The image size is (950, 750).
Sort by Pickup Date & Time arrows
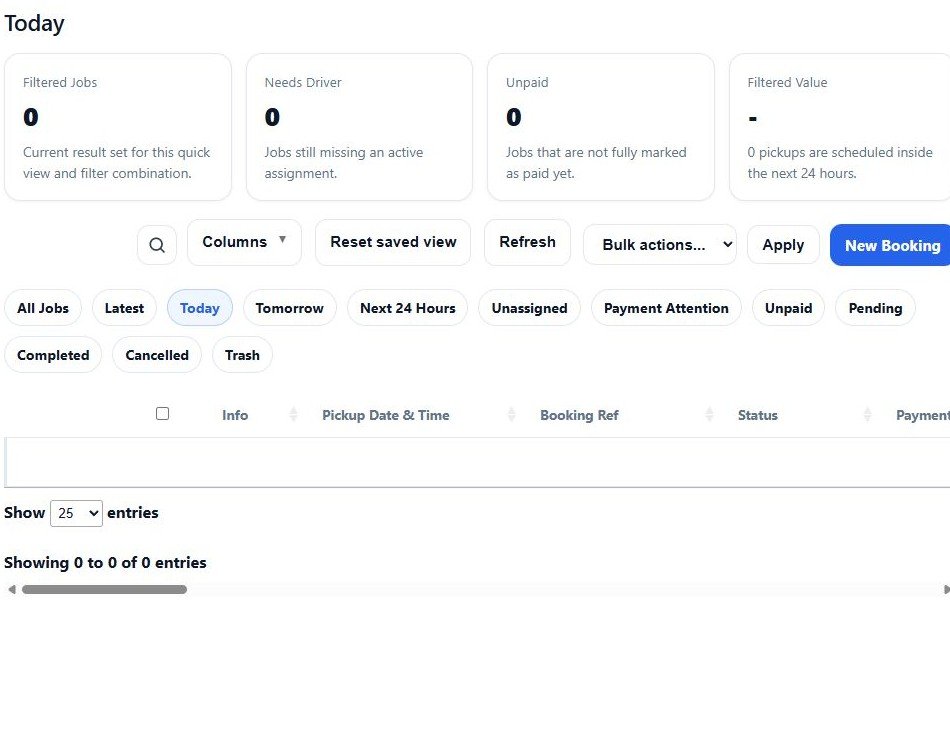[511, 414]
